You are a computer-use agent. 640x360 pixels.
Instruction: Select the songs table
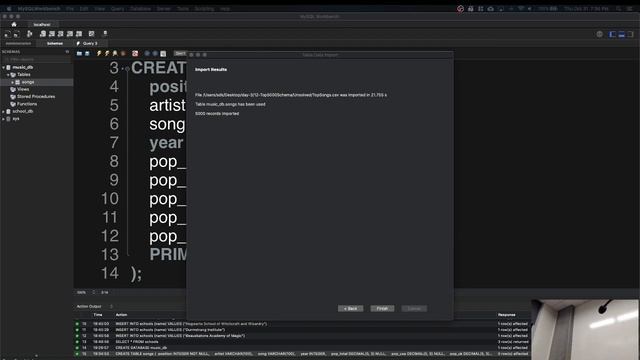pos(28,82)
